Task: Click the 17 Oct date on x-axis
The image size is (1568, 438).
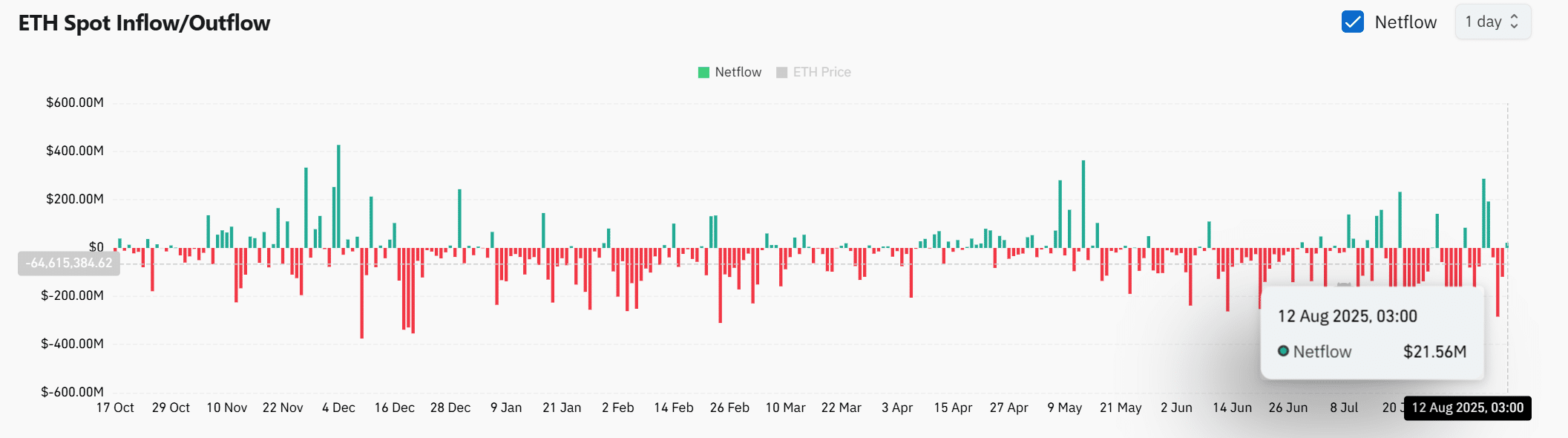Action: (x=115, y=408)
